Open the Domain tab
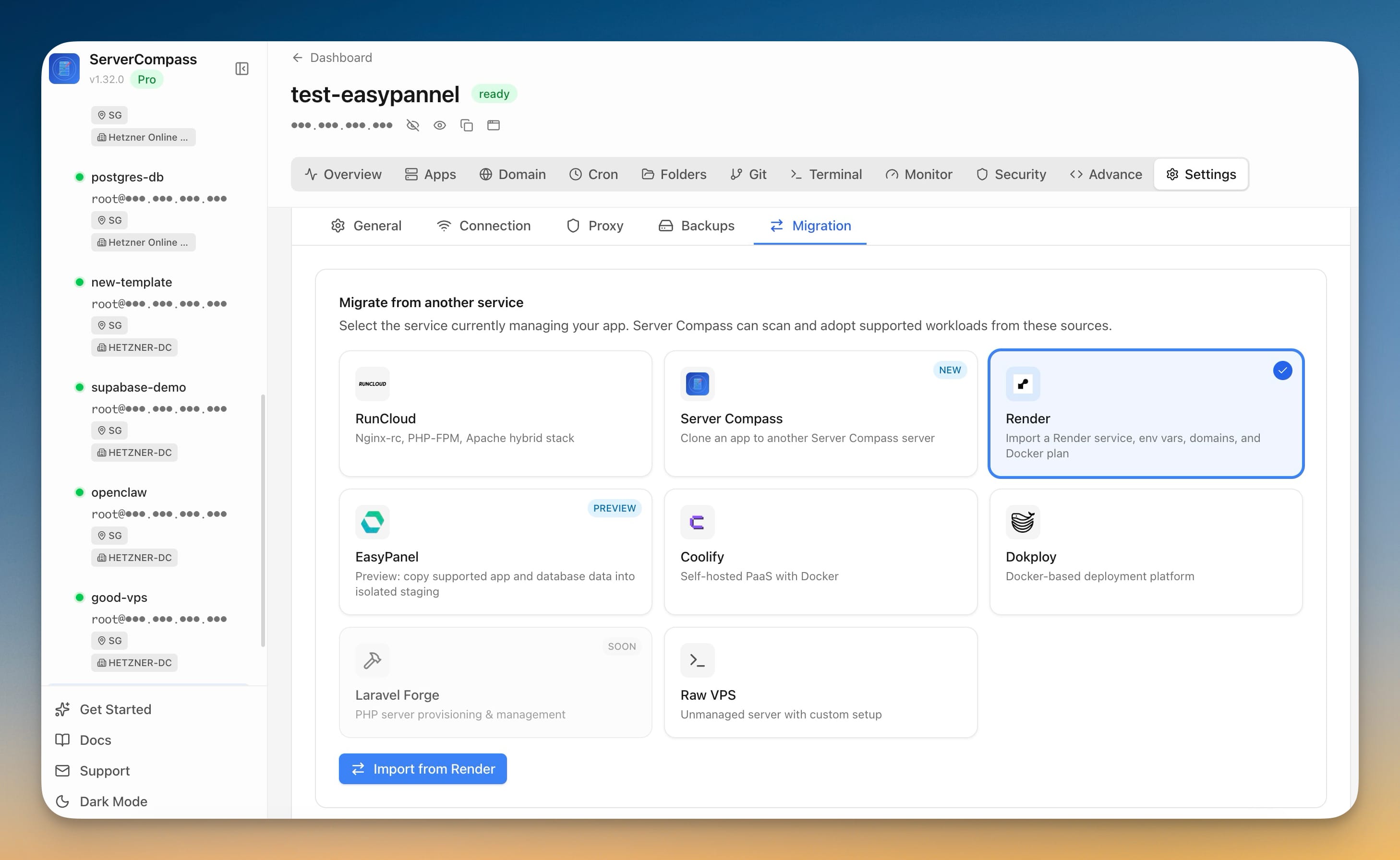 pyautogui.click(x=513, y=174)
